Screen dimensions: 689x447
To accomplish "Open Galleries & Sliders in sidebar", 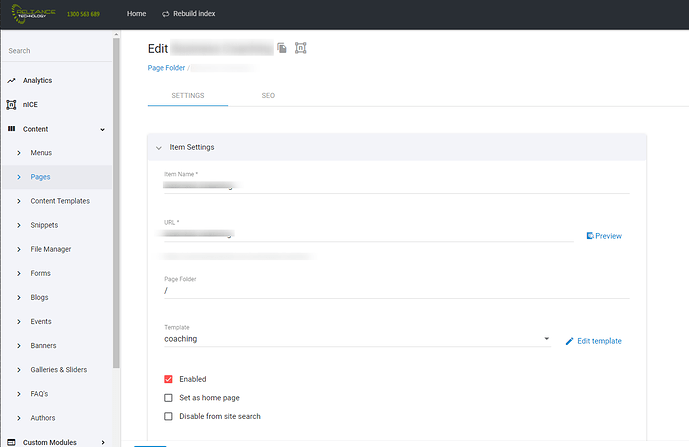I will pyautogui.click(x=58, y=370).
